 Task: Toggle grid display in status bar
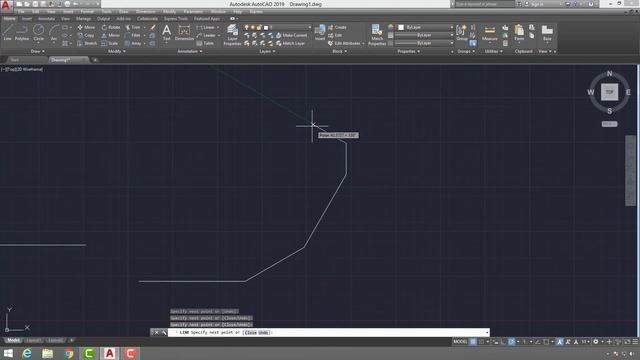point(473,342)
